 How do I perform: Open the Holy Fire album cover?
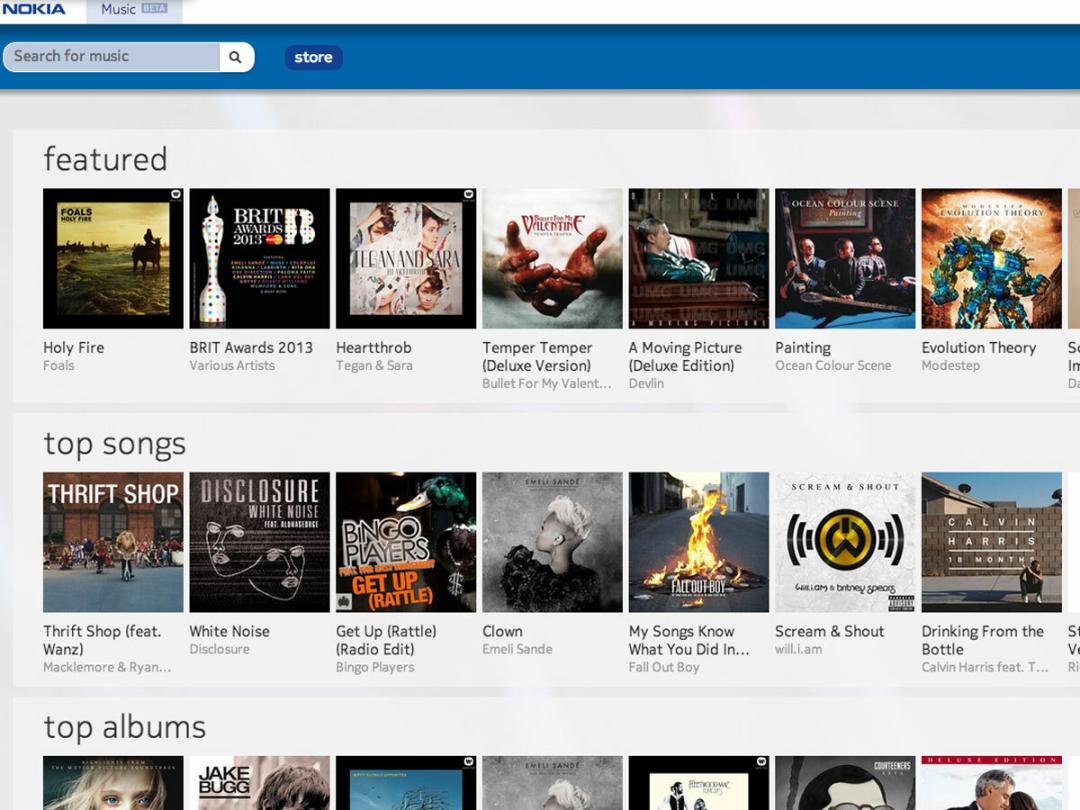click(113, 258)
